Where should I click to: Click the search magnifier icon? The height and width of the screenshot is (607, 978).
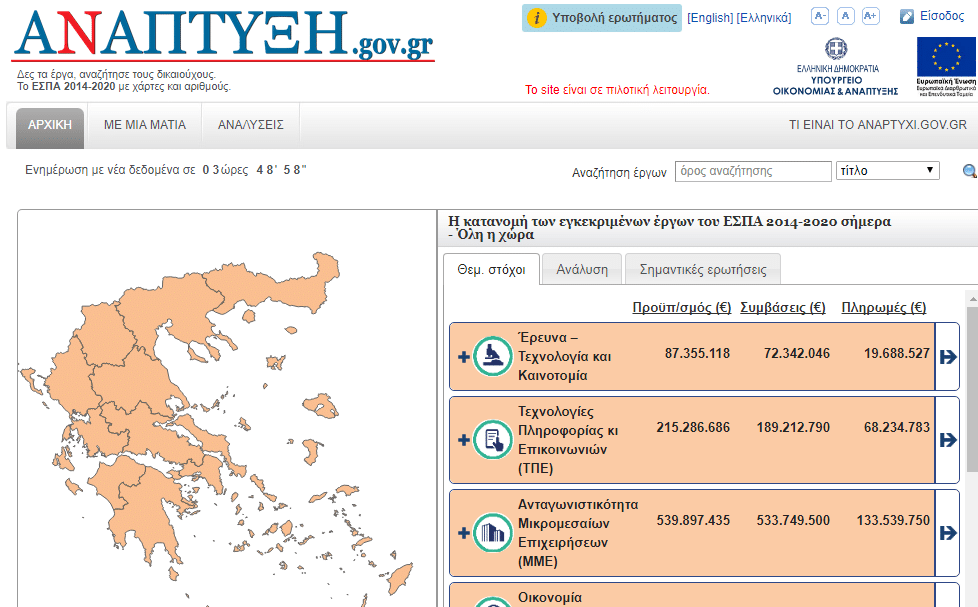(x=970, y=171)
